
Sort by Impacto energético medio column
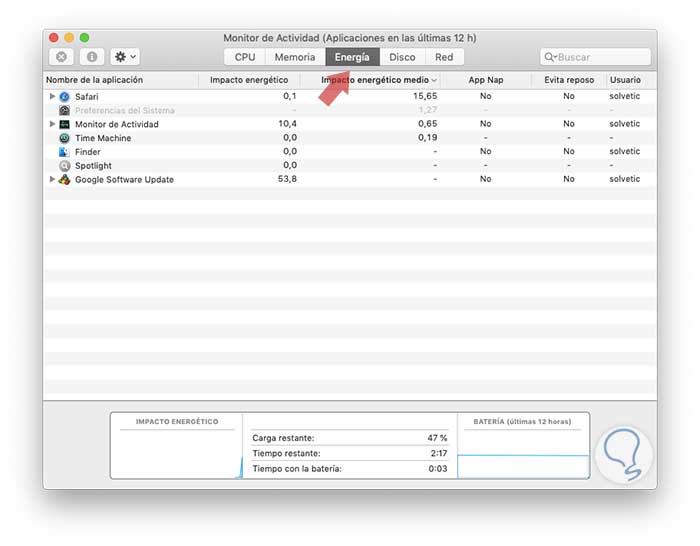(371, 80)
